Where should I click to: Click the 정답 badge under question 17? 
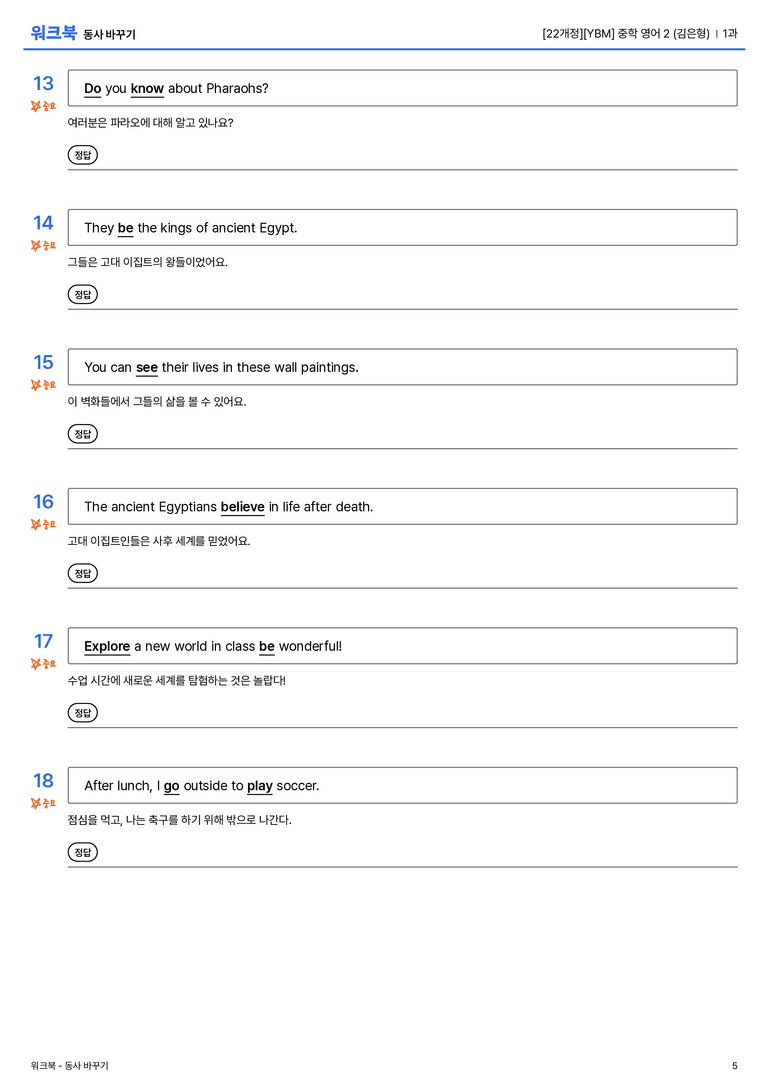82,712
